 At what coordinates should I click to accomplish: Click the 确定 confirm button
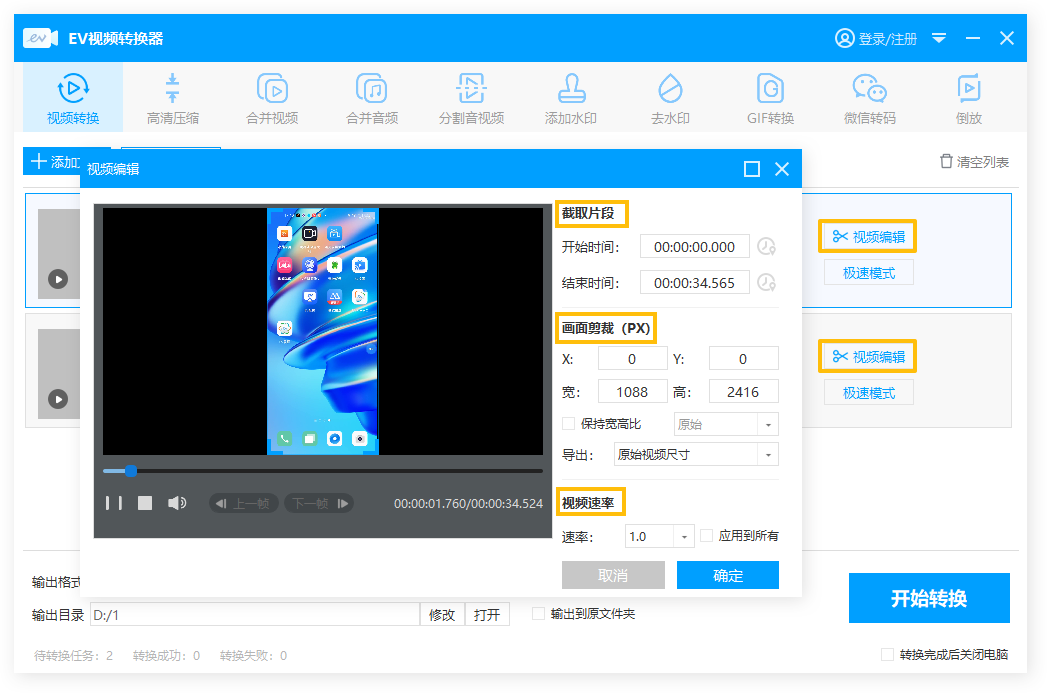click(727, 575)
